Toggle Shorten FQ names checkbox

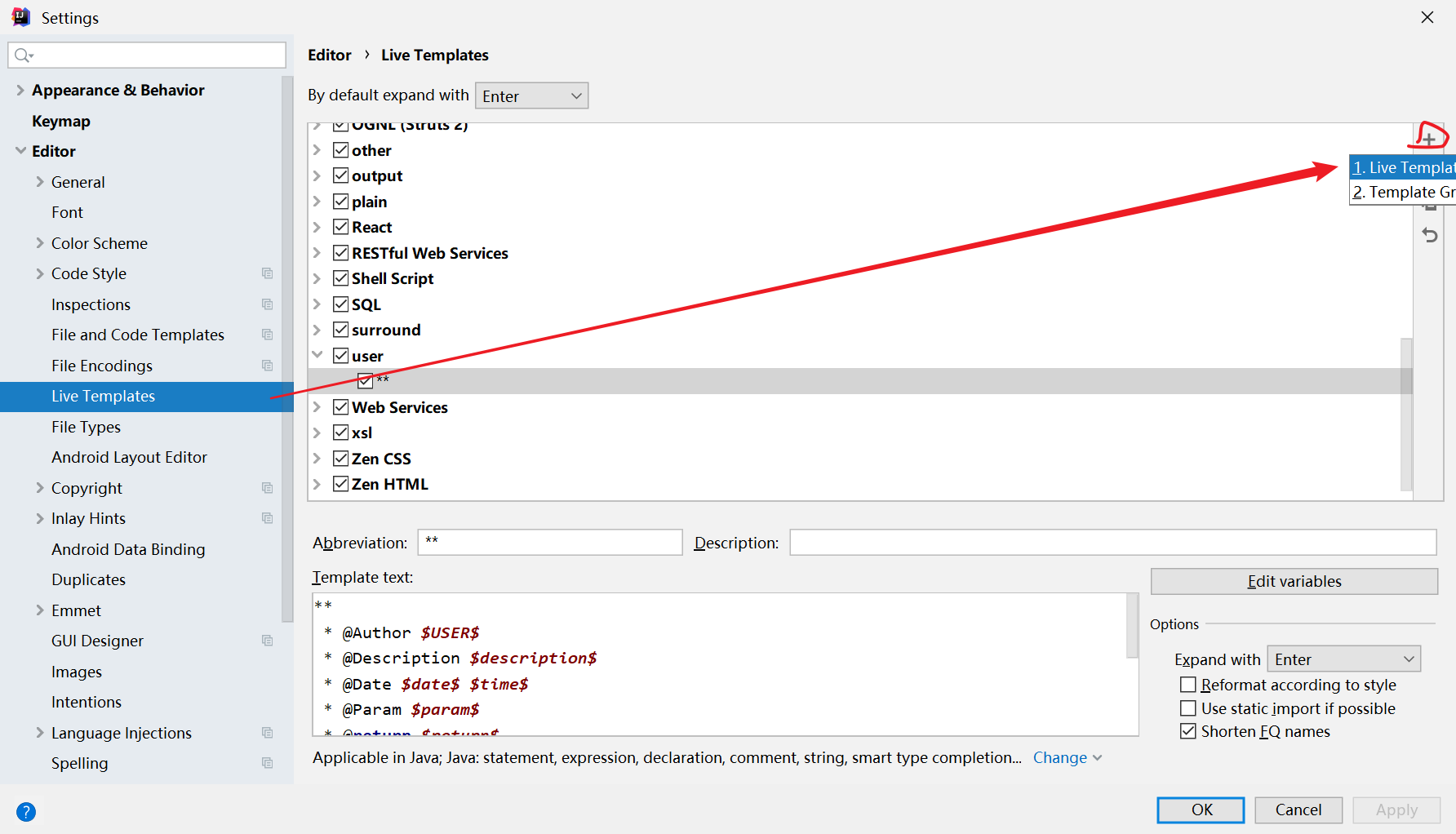pyautogui.click(x=1188, y=731)
